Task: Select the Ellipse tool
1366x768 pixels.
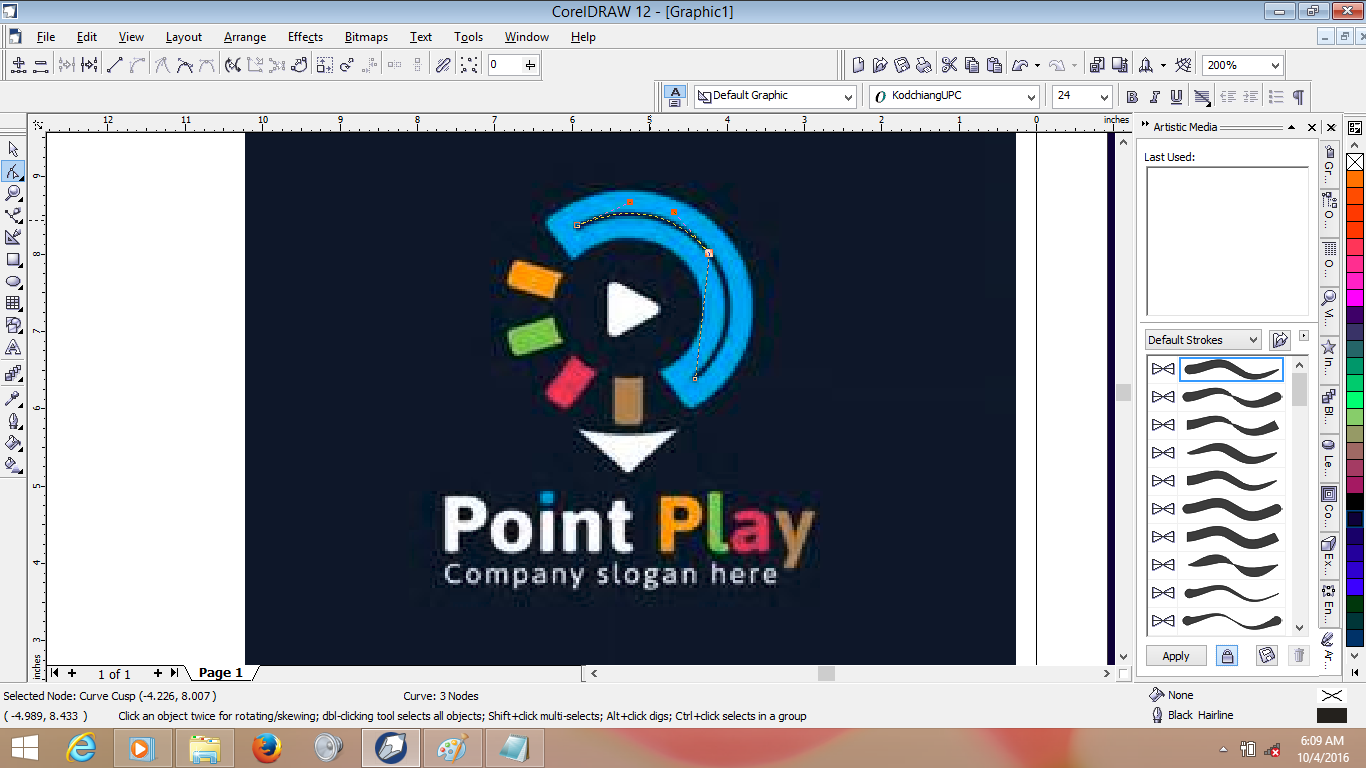Action: click(x=14, y=281)
